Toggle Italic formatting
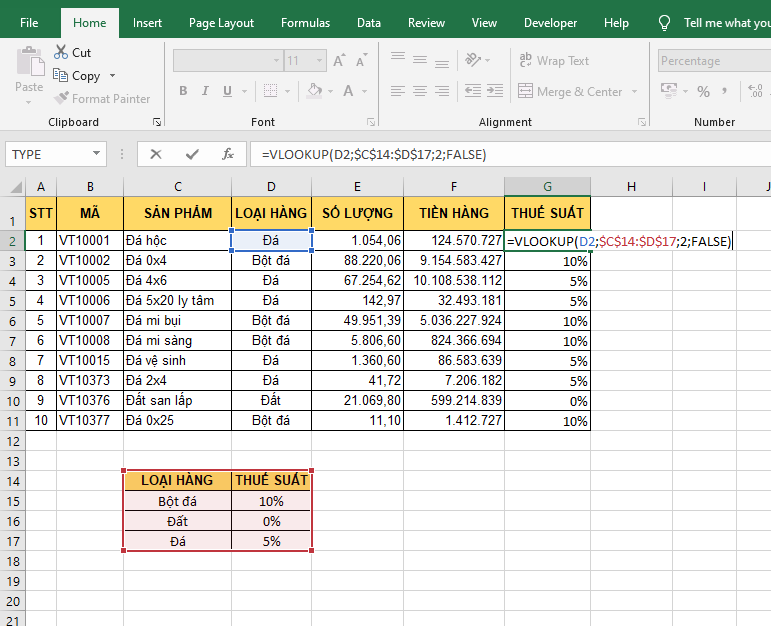The height and width of the screenshot is (626, 771). [x=207, y=92]
